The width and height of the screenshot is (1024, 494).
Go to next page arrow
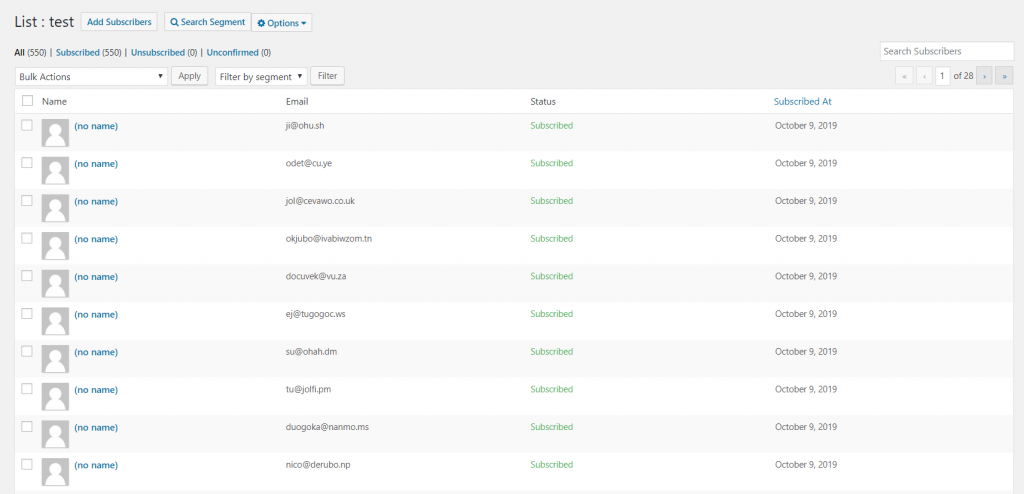coord(984,76)
